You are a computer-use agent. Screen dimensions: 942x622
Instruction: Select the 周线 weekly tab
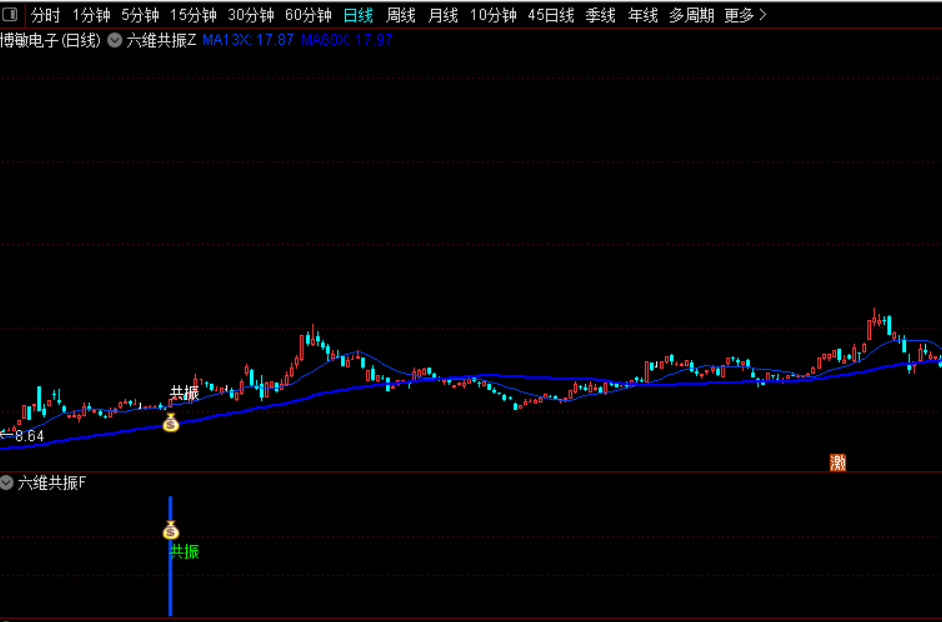(x=401, y=15)
